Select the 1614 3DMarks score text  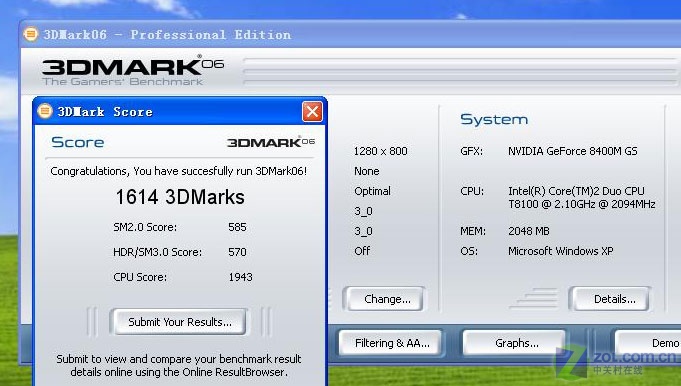point(180,197)
